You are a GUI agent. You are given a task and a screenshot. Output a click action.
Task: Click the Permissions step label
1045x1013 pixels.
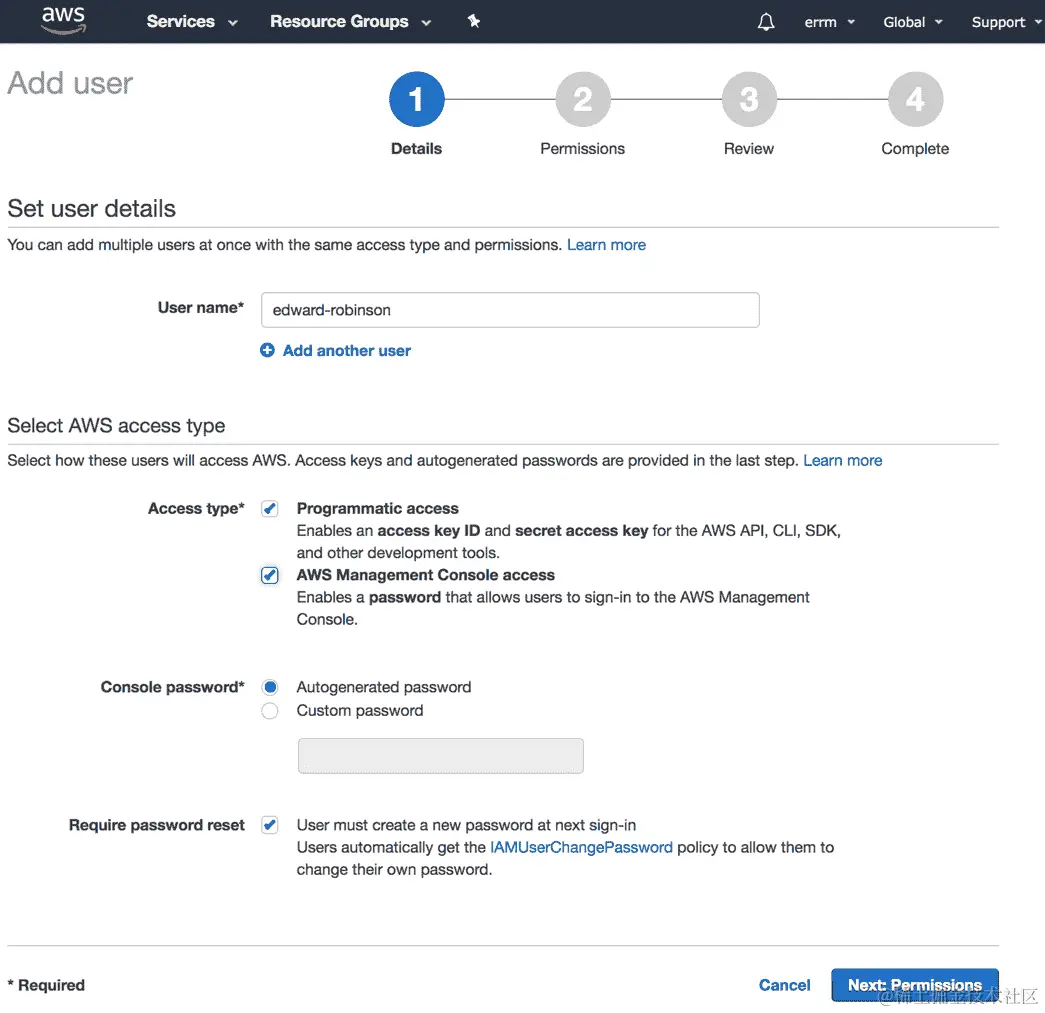(x=582, y=149)
